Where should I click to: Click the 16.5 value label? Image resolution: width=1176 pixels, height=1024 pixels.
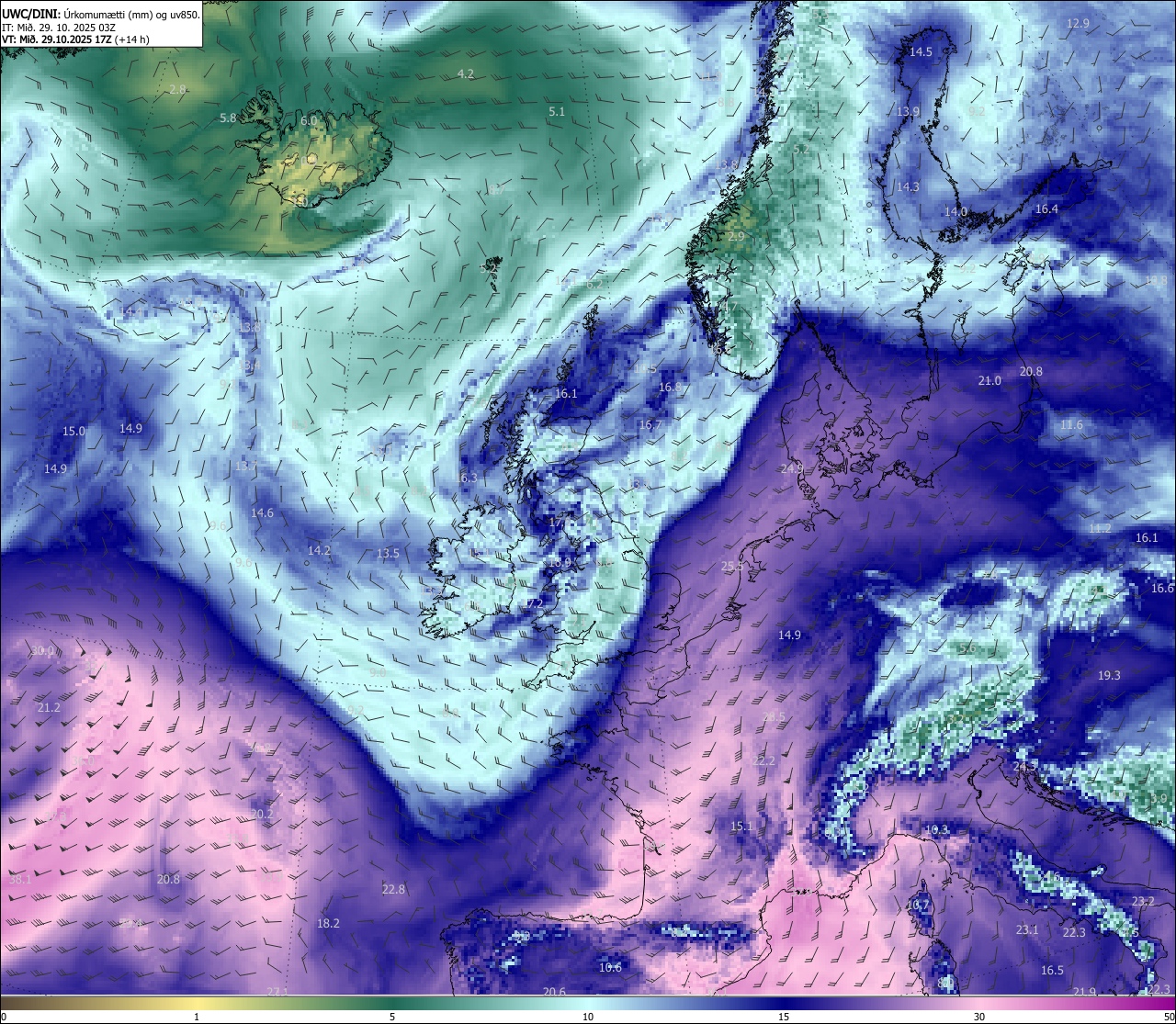(x=1052, y=971)
